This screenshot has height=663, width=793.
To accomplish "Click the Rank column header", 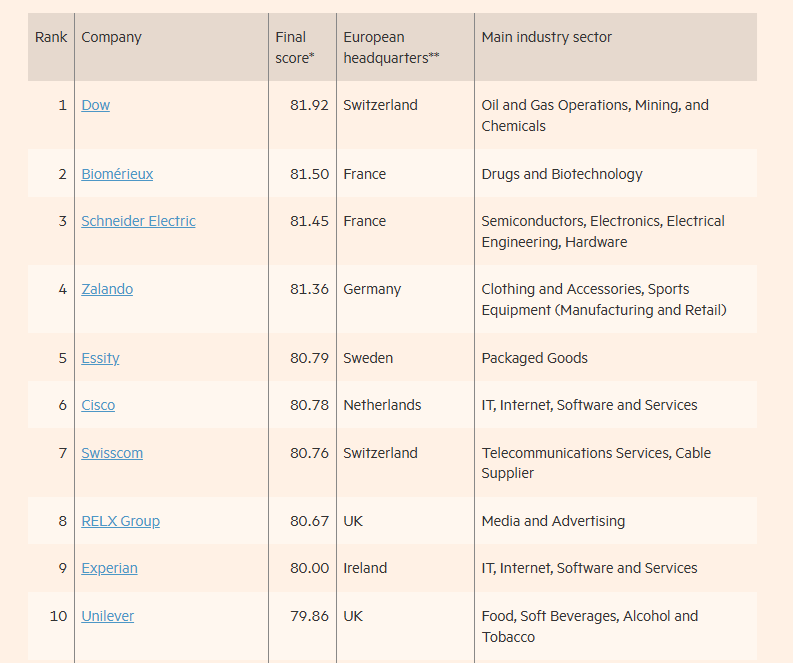I will (x=51, y=38).
